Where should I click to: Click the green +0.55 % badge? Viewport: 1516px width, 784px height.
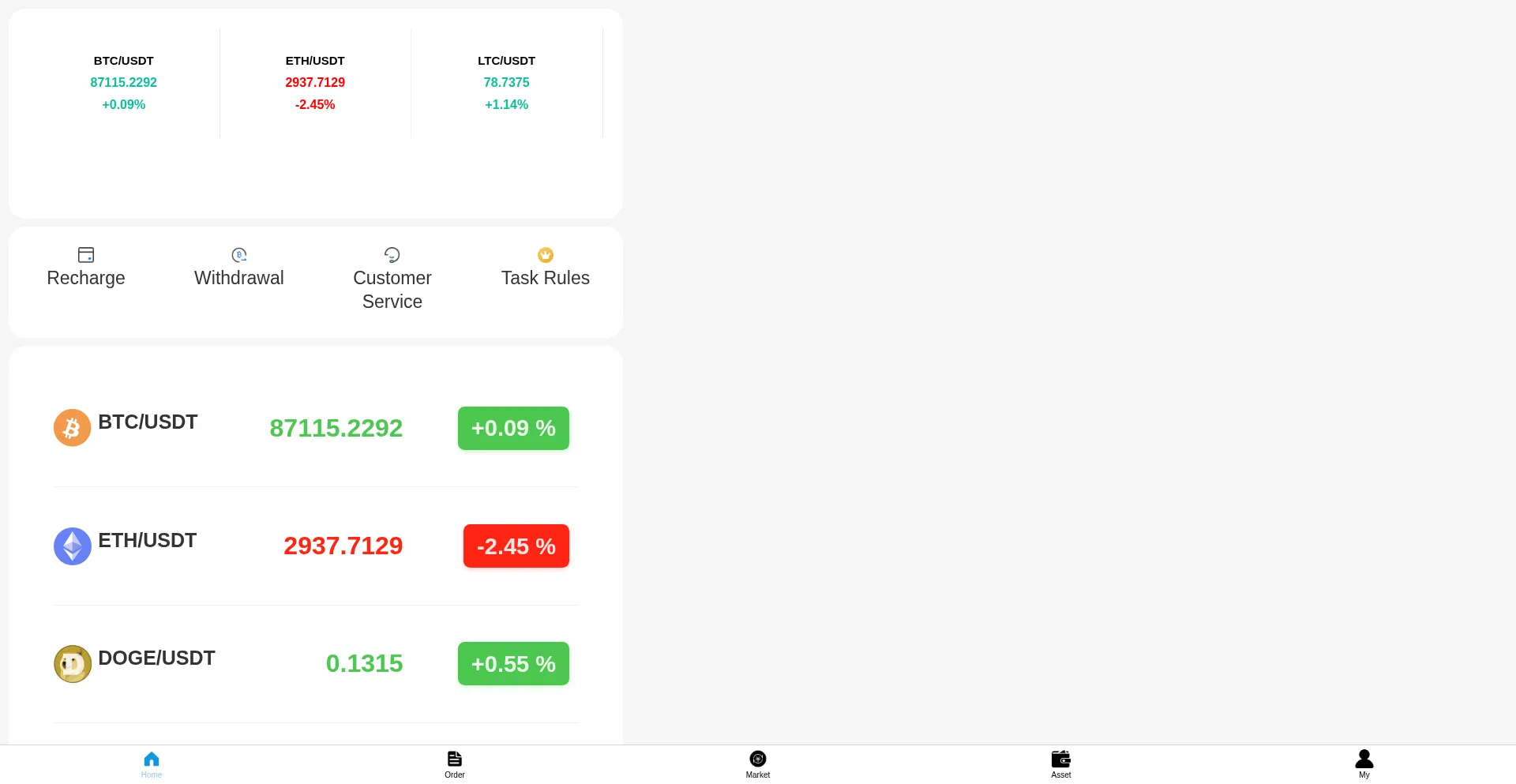click(x=513, y=664)
